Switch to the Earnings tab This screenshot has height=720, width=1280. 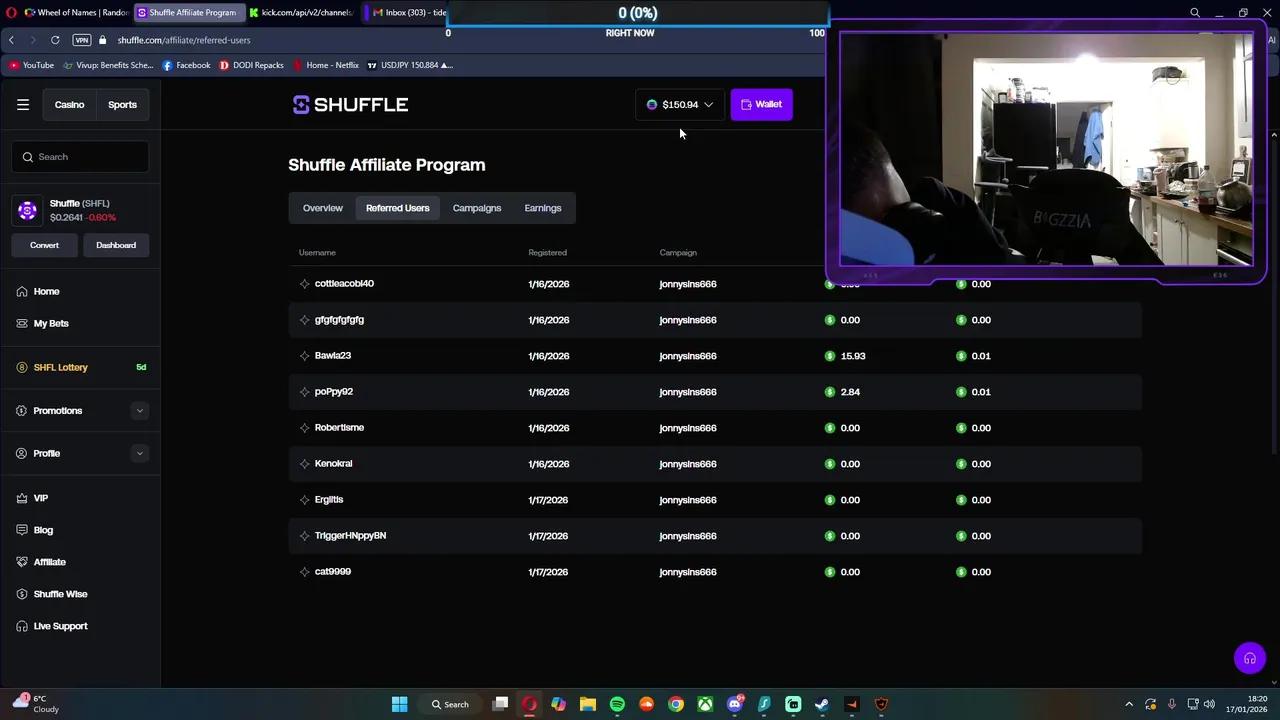542,208
